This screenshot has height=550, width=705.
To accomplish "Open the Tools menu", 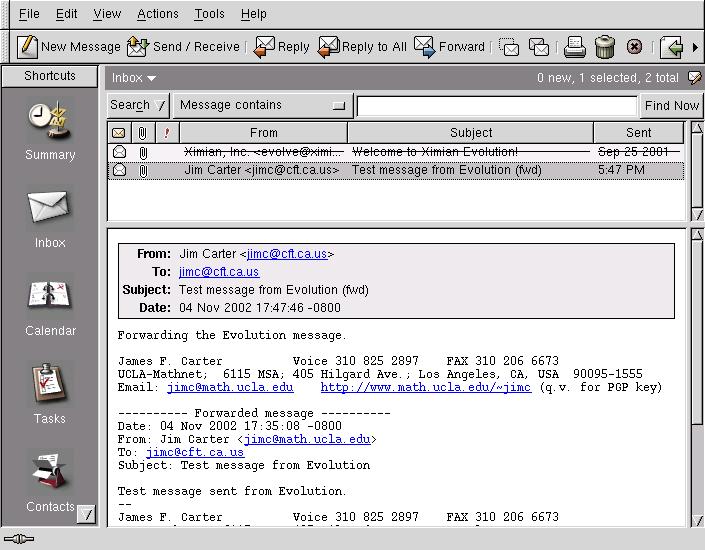I will coord(209,14).
